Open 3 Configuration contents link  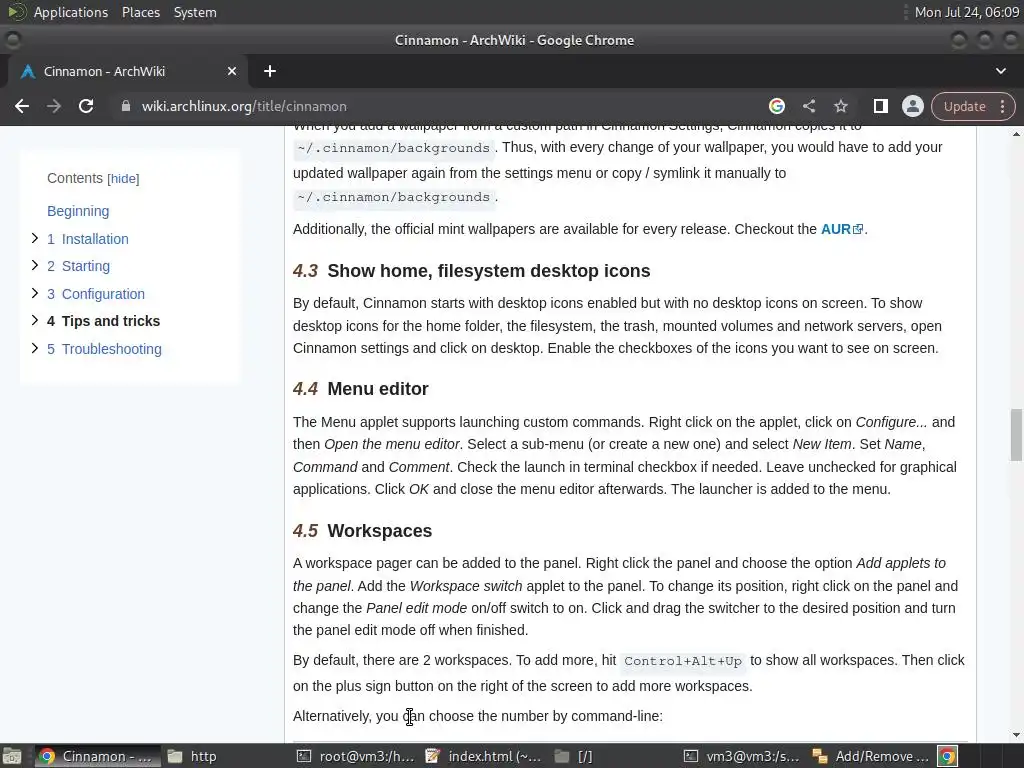coord(96,294)
